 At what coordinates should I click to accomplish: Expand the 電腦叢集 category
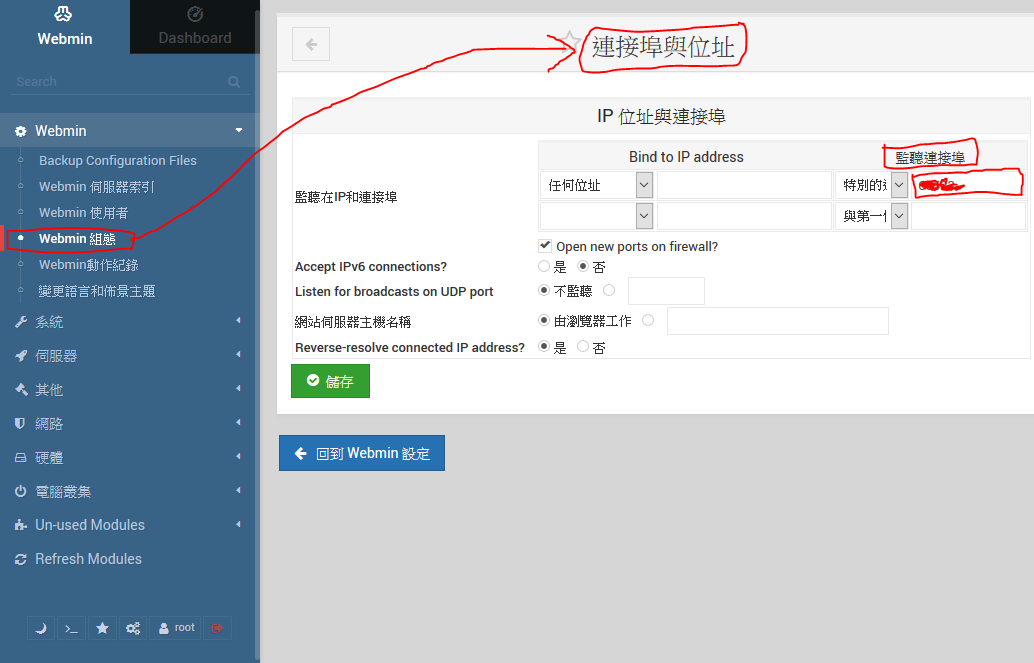click(130, 491)
